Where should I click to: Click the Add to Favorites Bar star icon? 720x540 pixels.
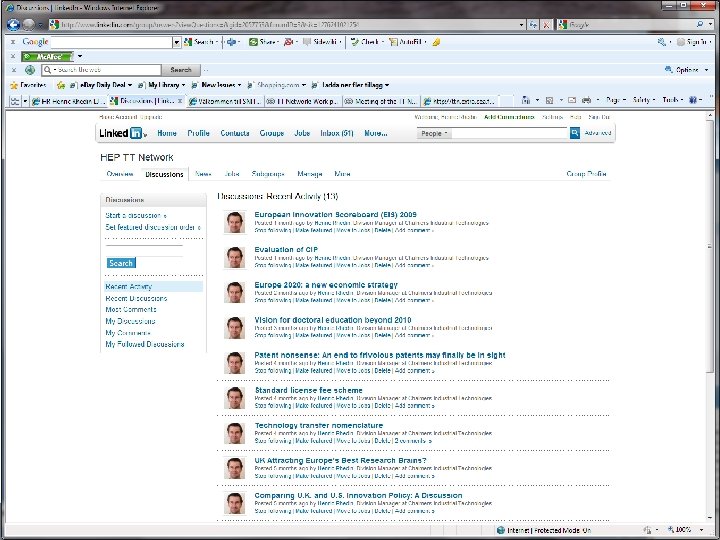click(x=61, y=85)
